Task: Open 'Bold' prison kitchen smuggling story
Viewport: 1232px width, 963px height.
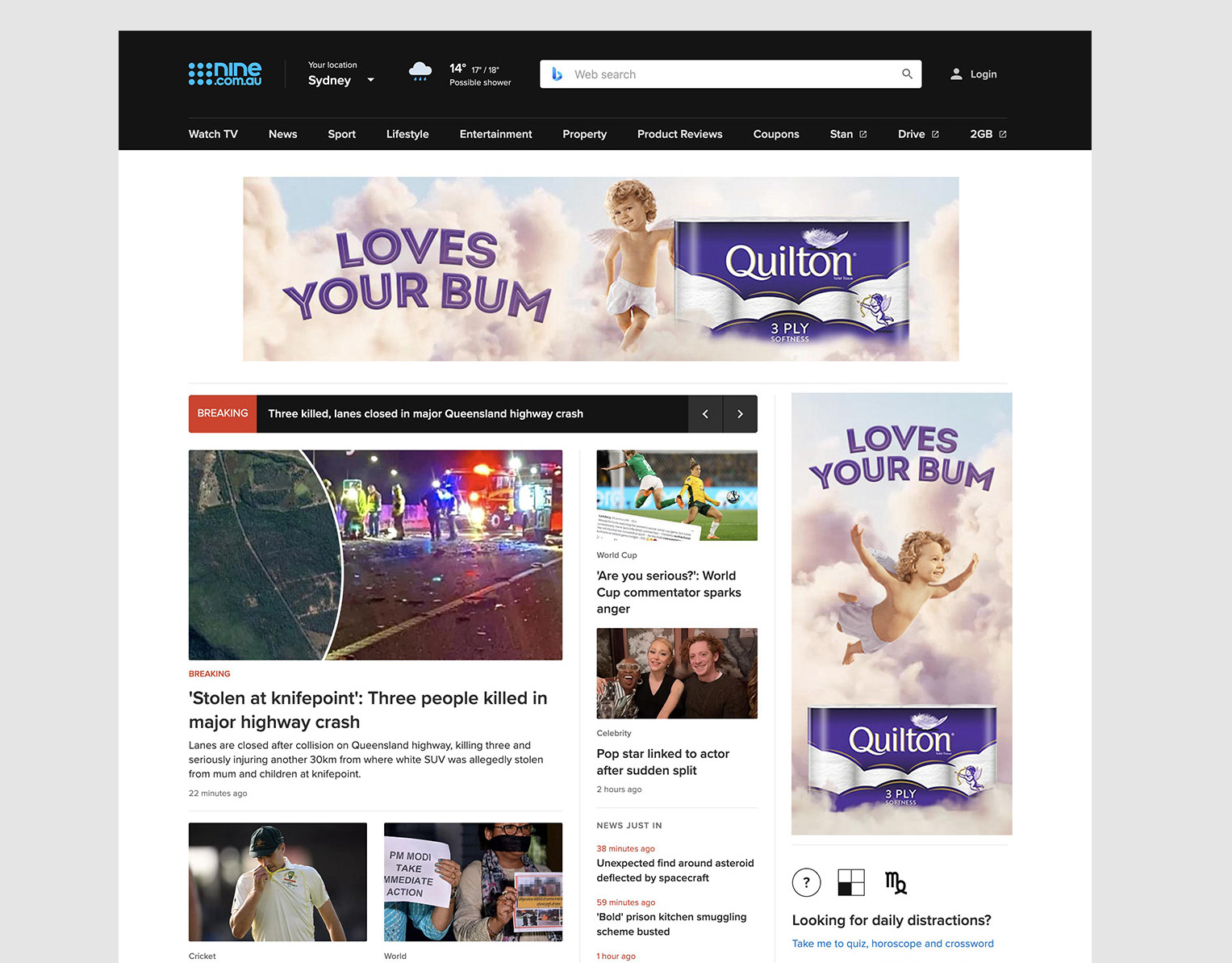Action: tap(671, 924)
